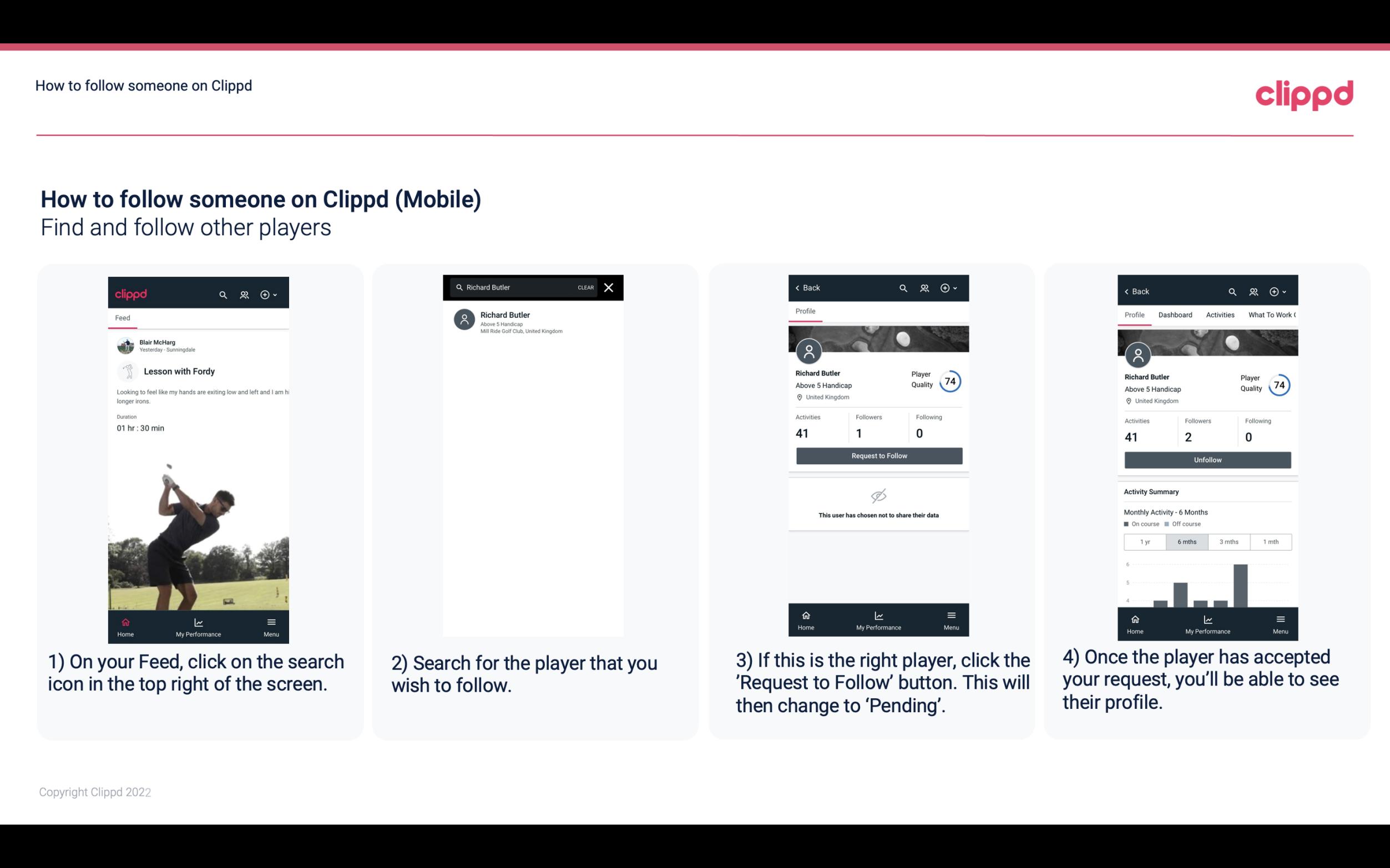Click the search icon on the Feed screen
The width and height of the screenshot is (1390, 868).
pyautogui.click(x=223, y=293)
